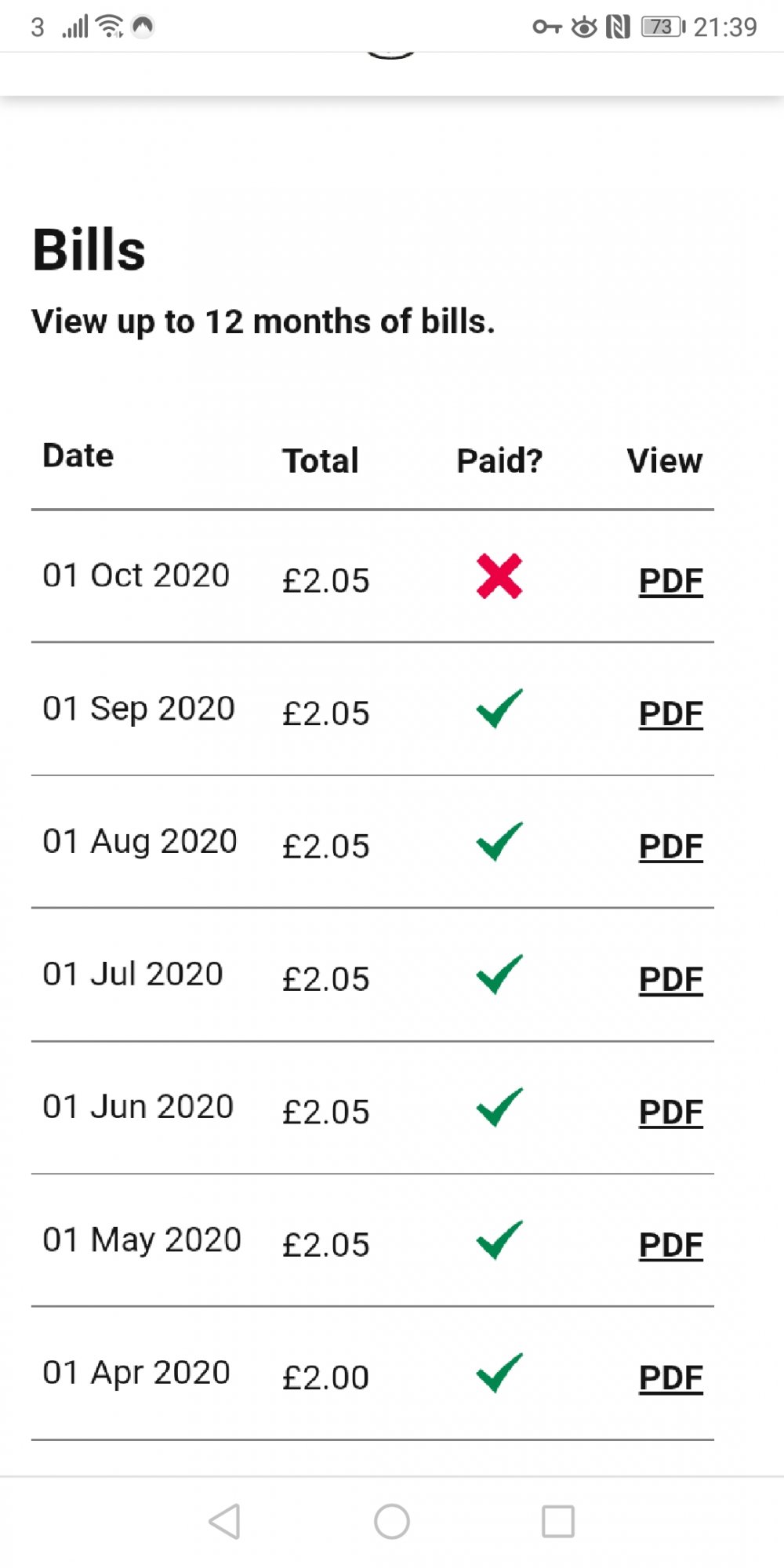The height and width of the screenshot is (1568, 784).
Task: Open the 01 Apr 2020 bill PDF
Action: 670,1377
